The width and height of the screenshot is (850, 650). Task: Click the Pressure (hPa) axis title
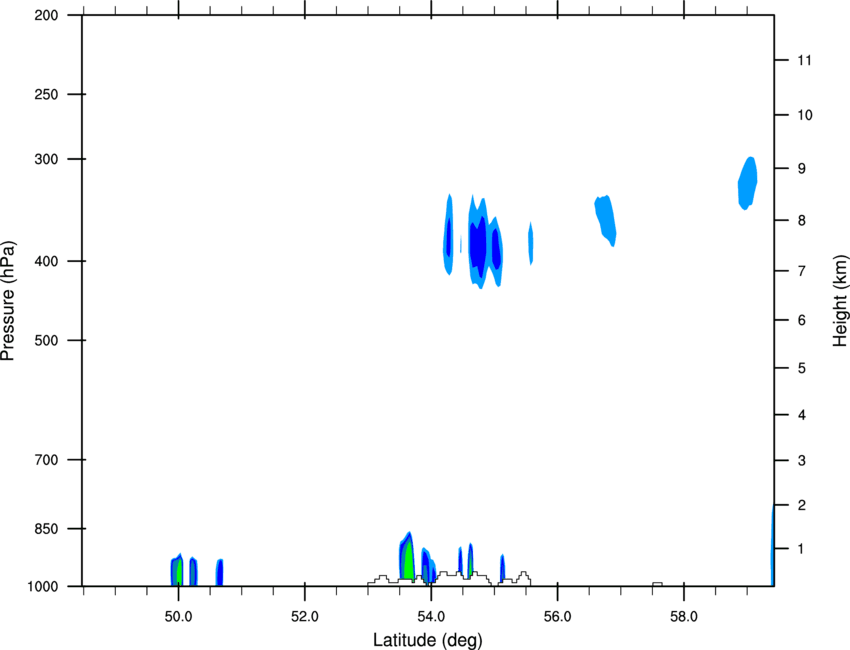[8, 301]
